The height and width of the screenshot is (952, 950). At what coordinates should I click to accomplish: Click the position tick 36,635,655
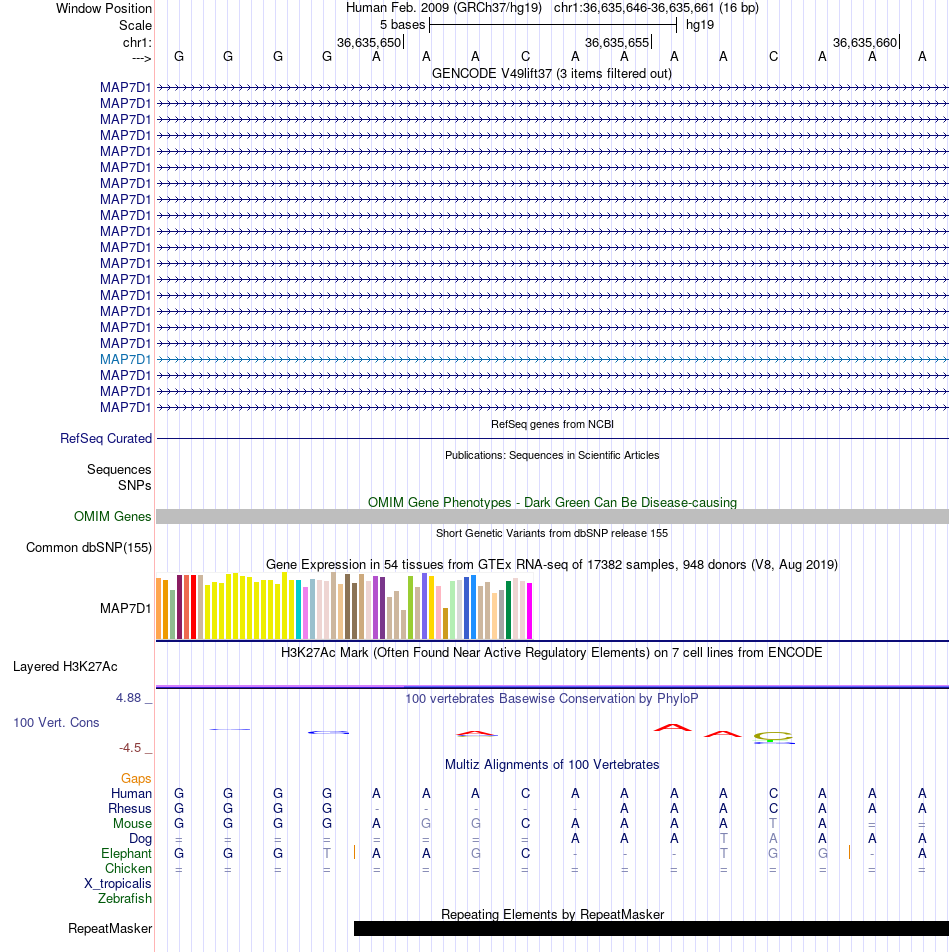click(617, 42)
